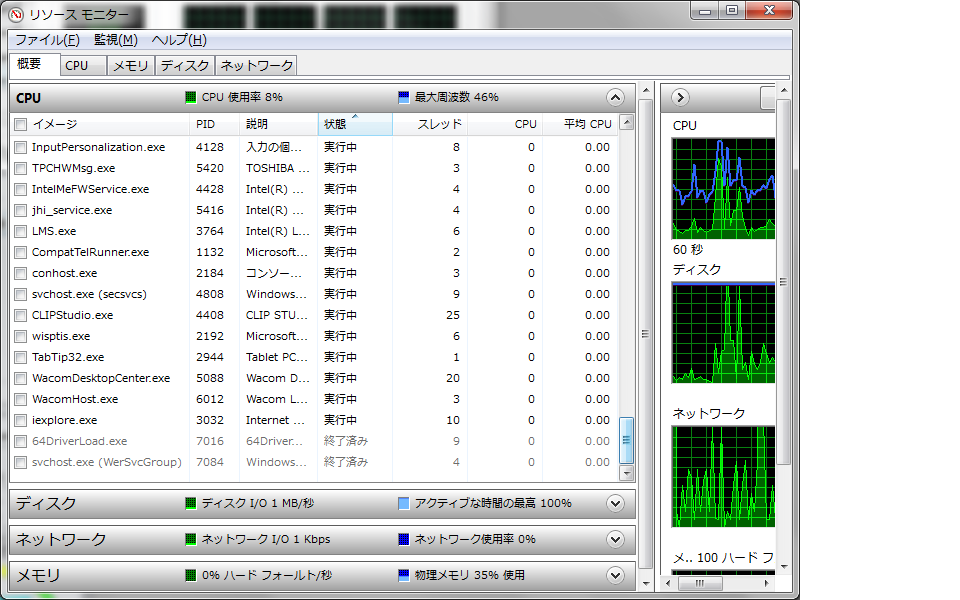The height and width of the screenshot is (600, 960).
Task: Switch to the CPU tab
Action: [x=83, y=66]
